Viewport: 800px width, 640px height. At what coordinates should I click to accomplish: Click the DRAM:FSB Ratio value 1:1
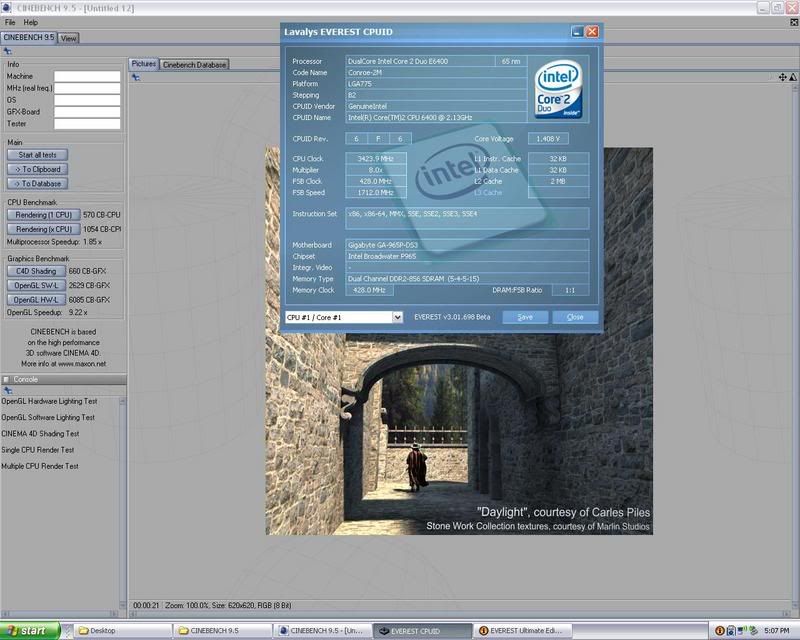[570, 290]
